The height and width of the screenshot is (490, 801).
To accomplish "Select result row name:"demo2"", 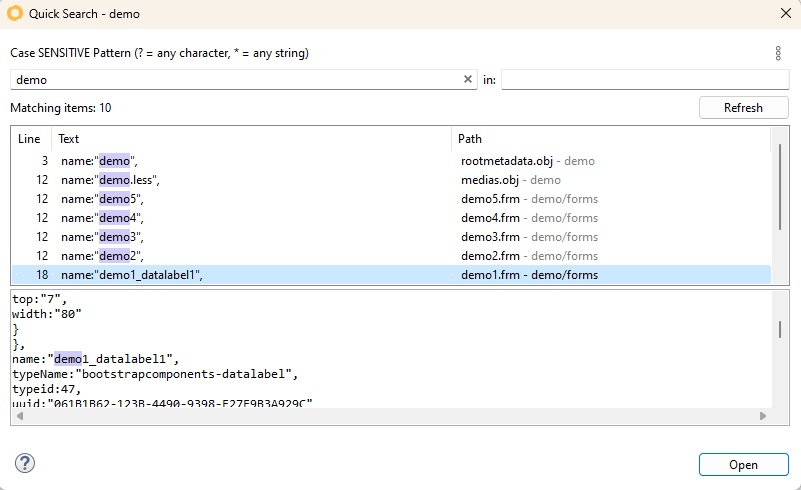I will pyautogui.click(x=391, y=255).
